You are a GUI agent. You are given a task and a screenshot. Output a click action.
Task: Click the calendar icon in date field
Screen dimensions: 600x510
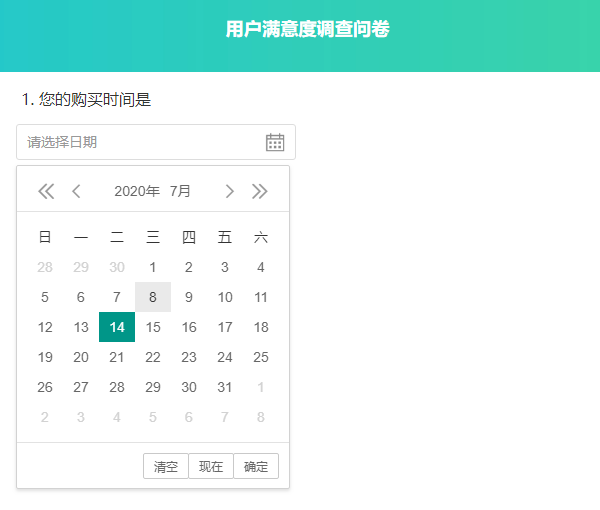coord(275,142)
